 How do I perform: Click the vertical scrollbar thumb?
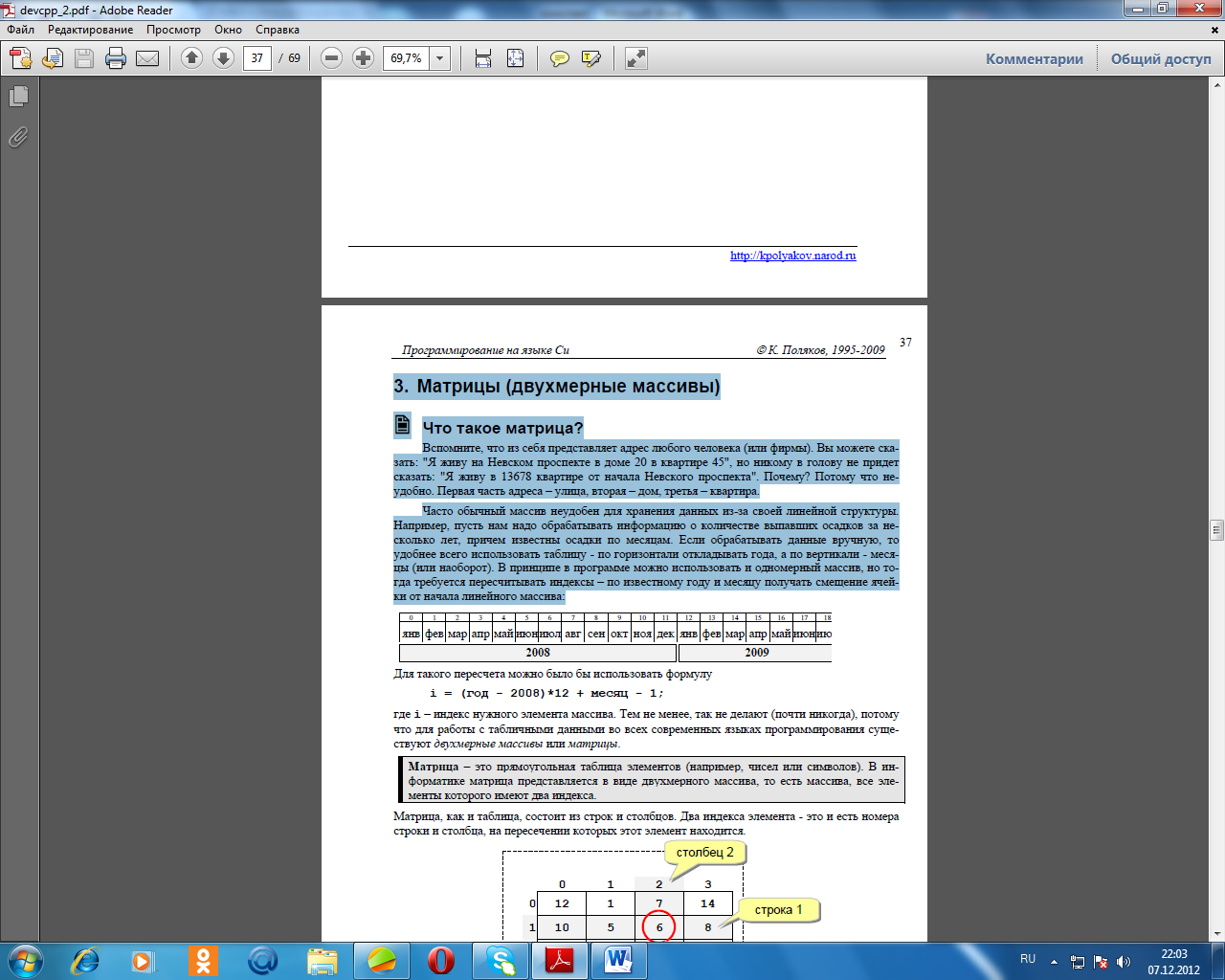click(1216, 530)
